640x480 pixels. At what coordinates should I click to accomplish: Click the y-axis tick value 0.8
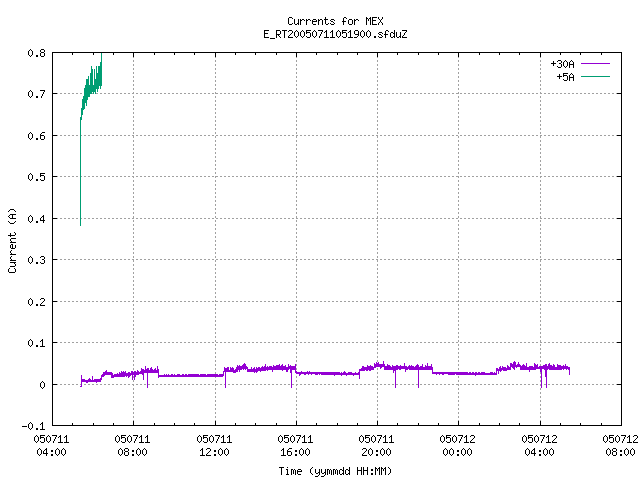pos(36,53)
